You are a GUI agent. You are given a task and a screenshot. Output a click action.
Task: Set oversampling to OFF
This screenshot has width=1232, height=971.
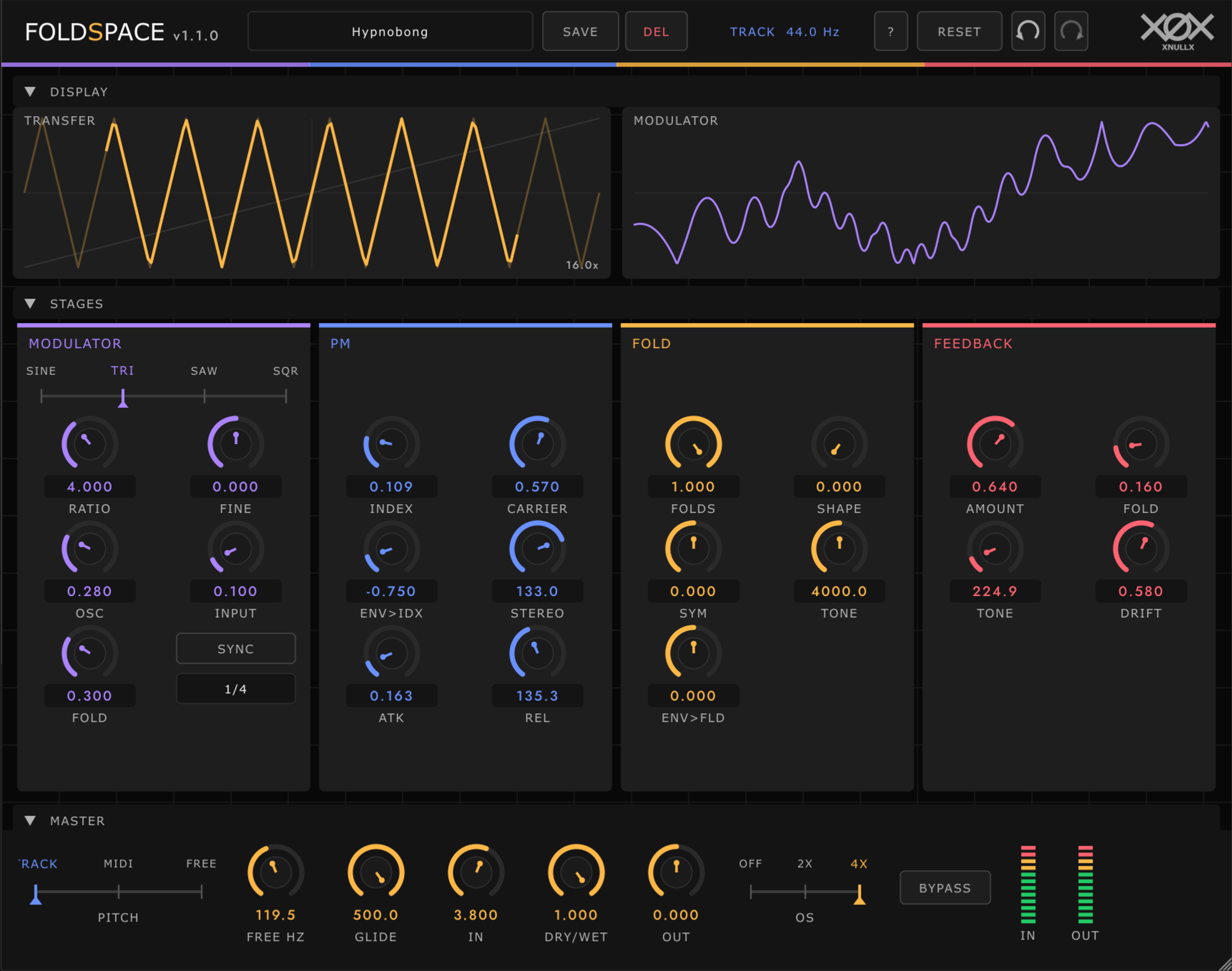click(750, 864)
